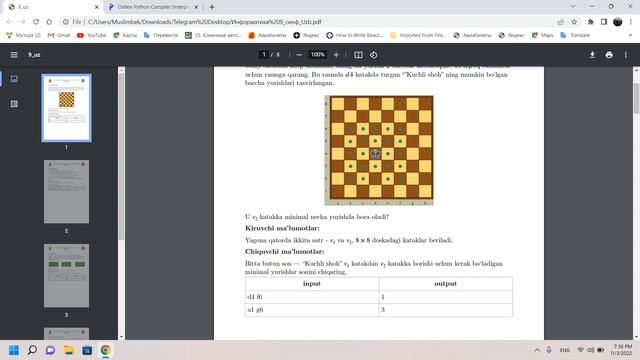Open the extensions puzzle icon
The image size is (640, 360).
coord(591,22)
